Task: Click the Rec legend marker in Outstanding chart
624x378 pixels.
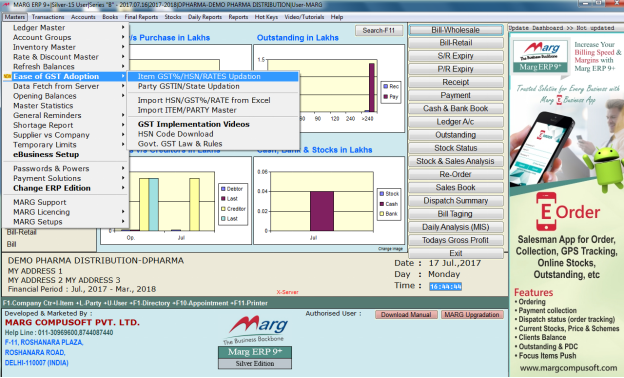Action: pyautogui.click(x=386, y=86)
